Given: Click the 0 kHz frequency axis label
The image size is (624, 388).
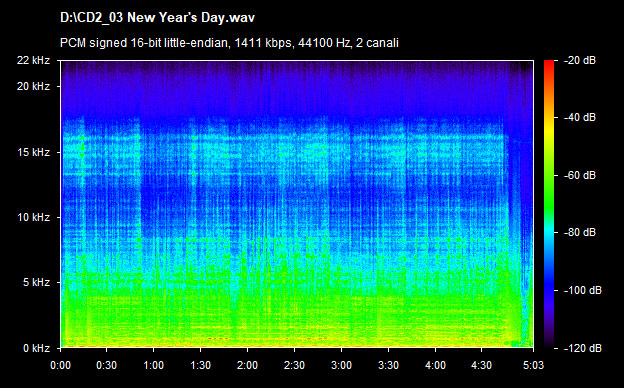Looking at the screenshot, I should [x=36, y=348].
